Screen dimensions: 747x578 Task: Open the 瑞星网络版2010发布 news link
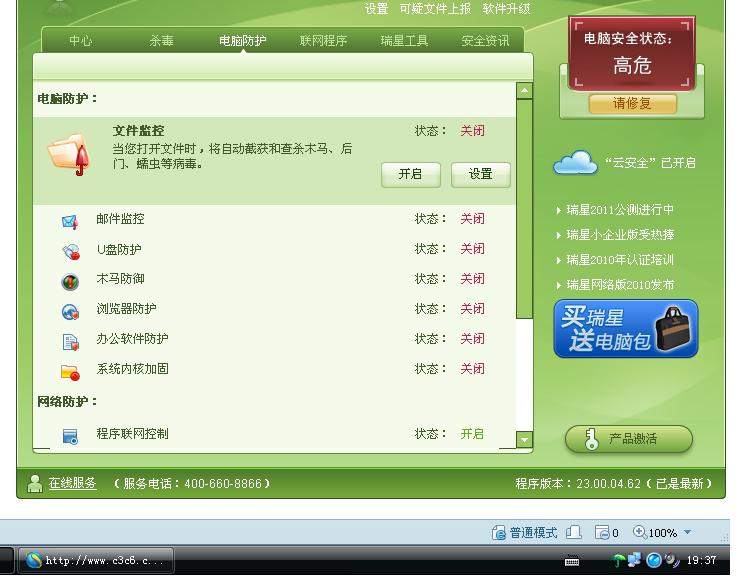pyautogui.click(x=620, y=285)
